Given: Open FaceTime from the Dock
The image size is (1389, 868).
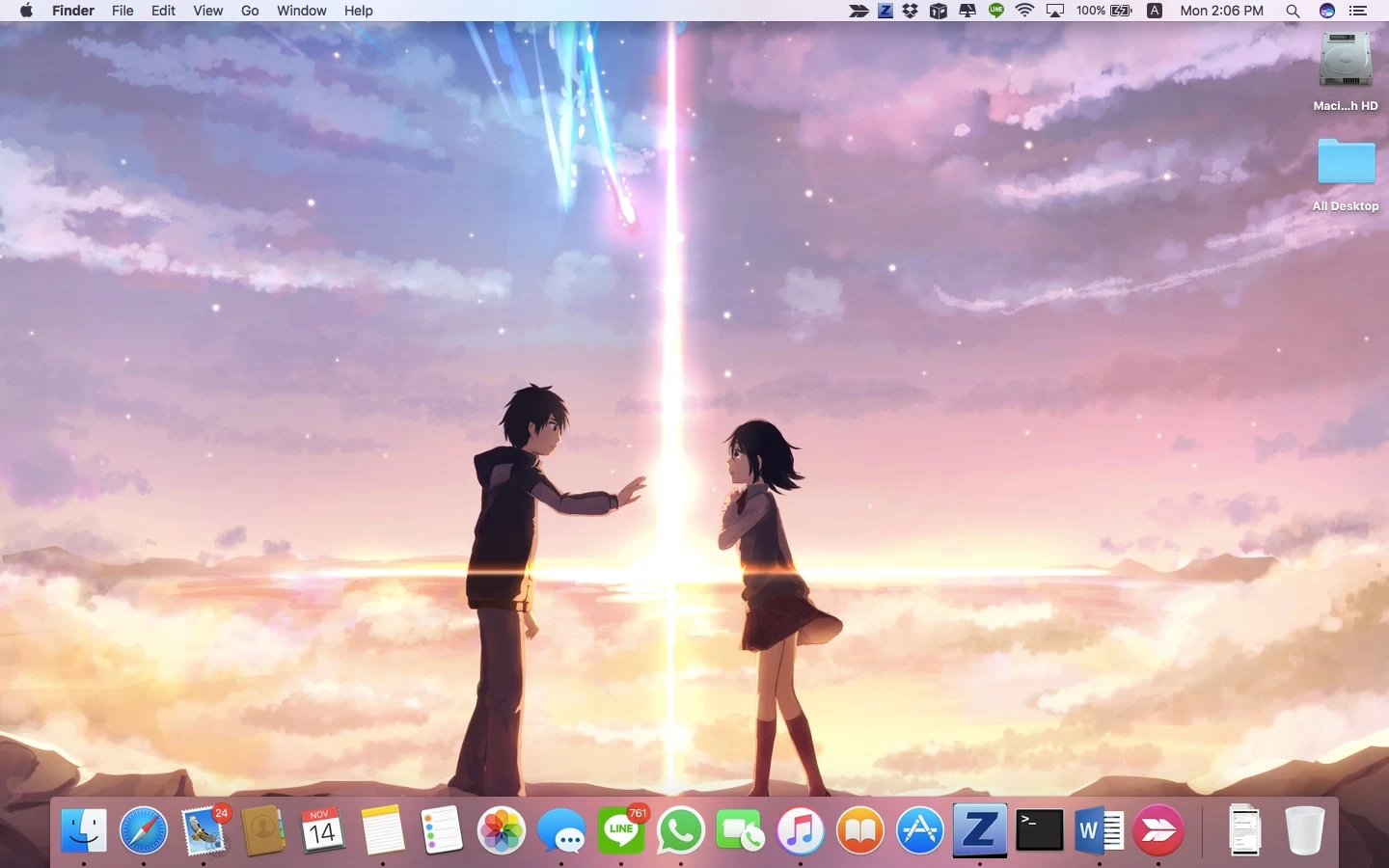Looking at the screenshot, I should click(741, 830).
